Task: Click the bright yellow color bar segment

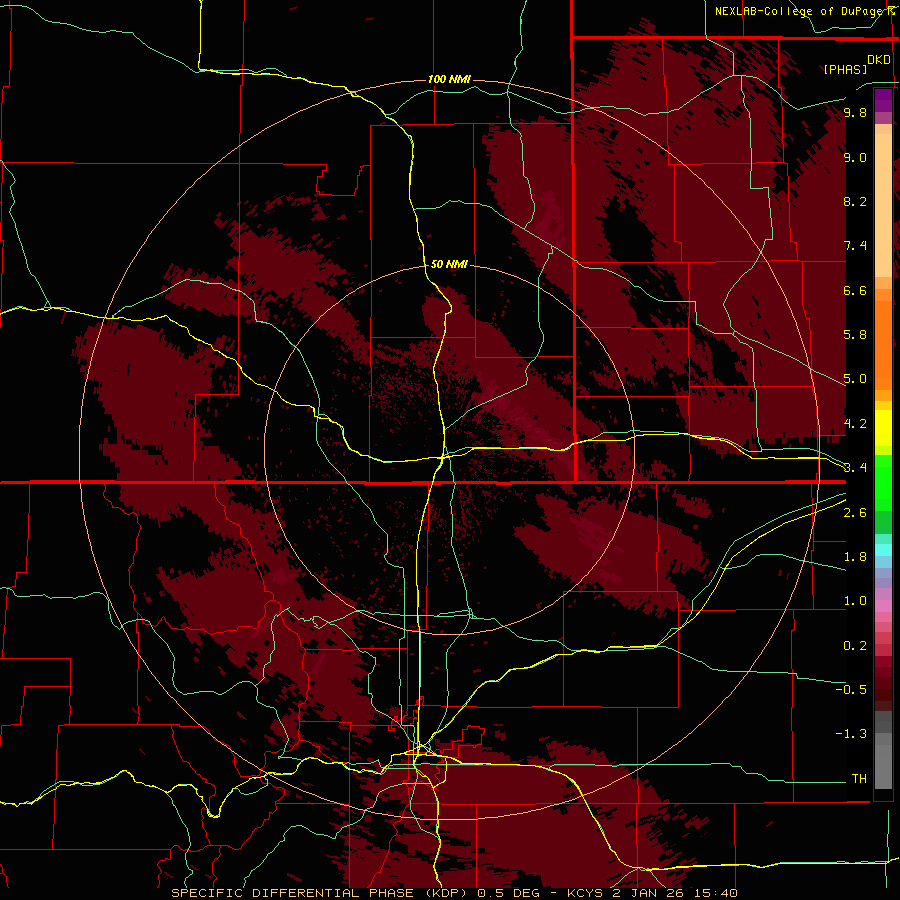Action: (x=883, y=428)
